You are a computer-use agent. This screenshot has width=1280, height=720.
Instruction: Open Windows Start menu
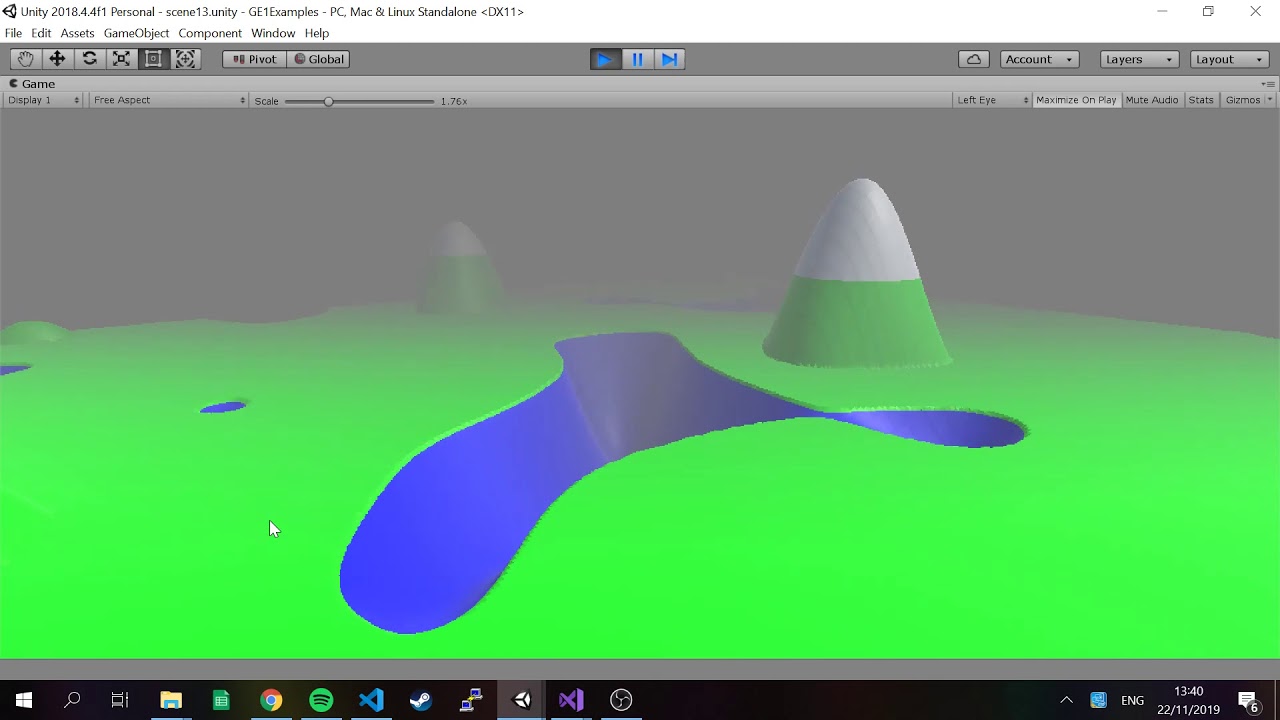[x=24, y=700]
